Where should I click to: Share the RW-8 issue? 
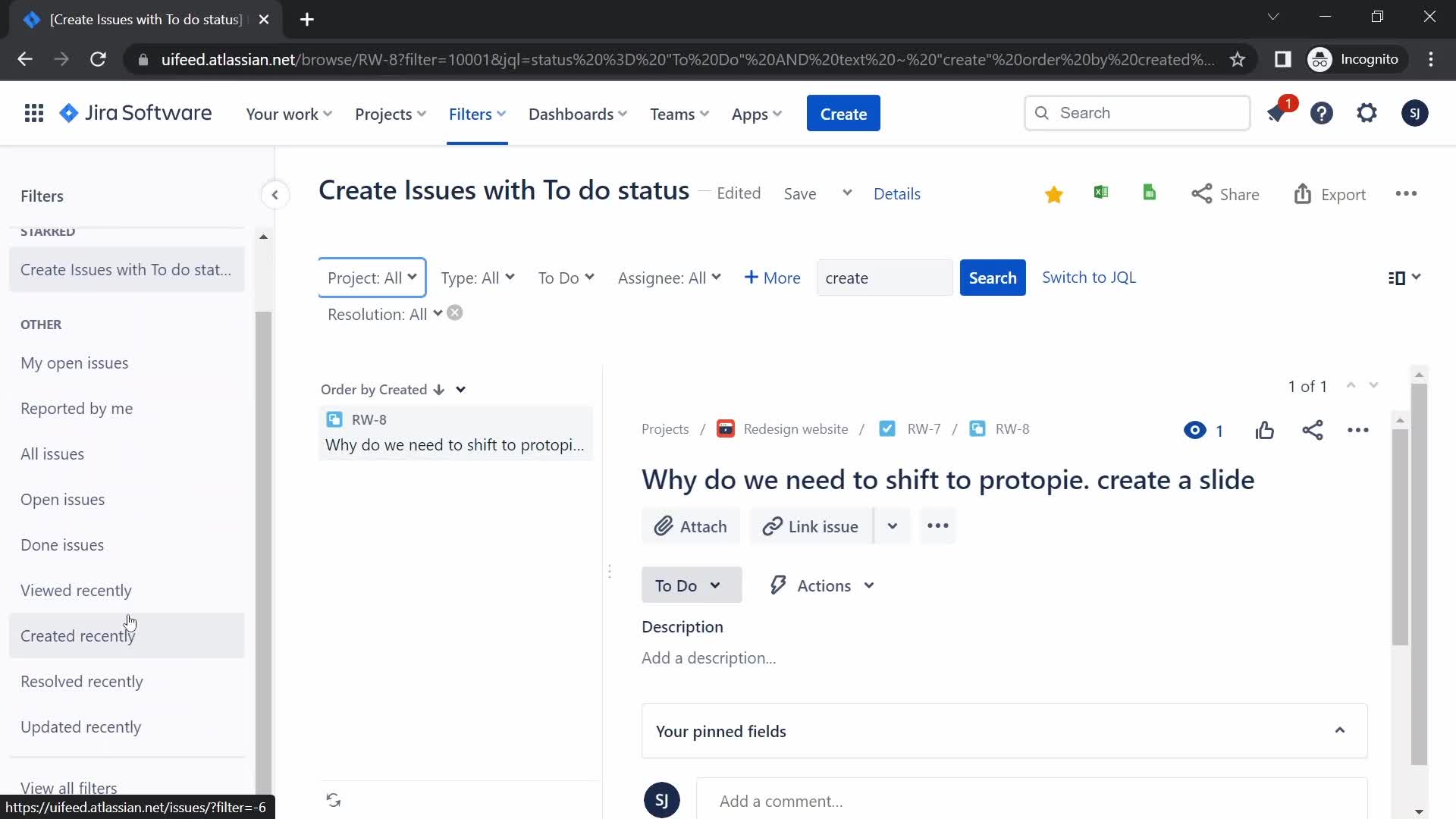coord(1313,430)
